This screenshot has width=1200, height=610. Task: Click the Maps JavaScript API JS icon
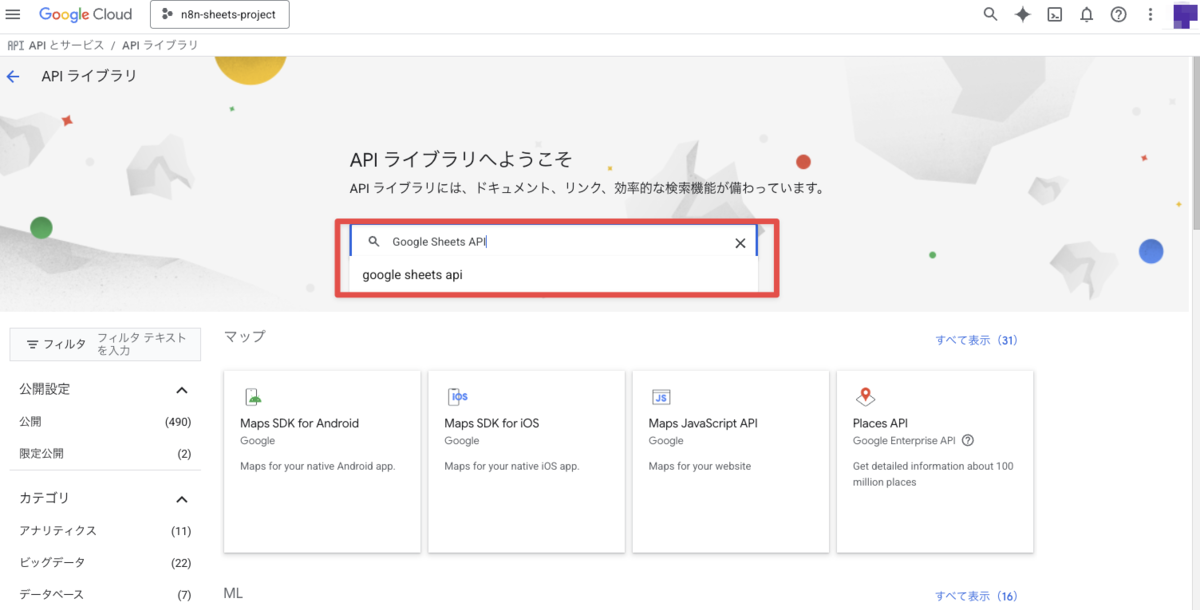point(661,397)
